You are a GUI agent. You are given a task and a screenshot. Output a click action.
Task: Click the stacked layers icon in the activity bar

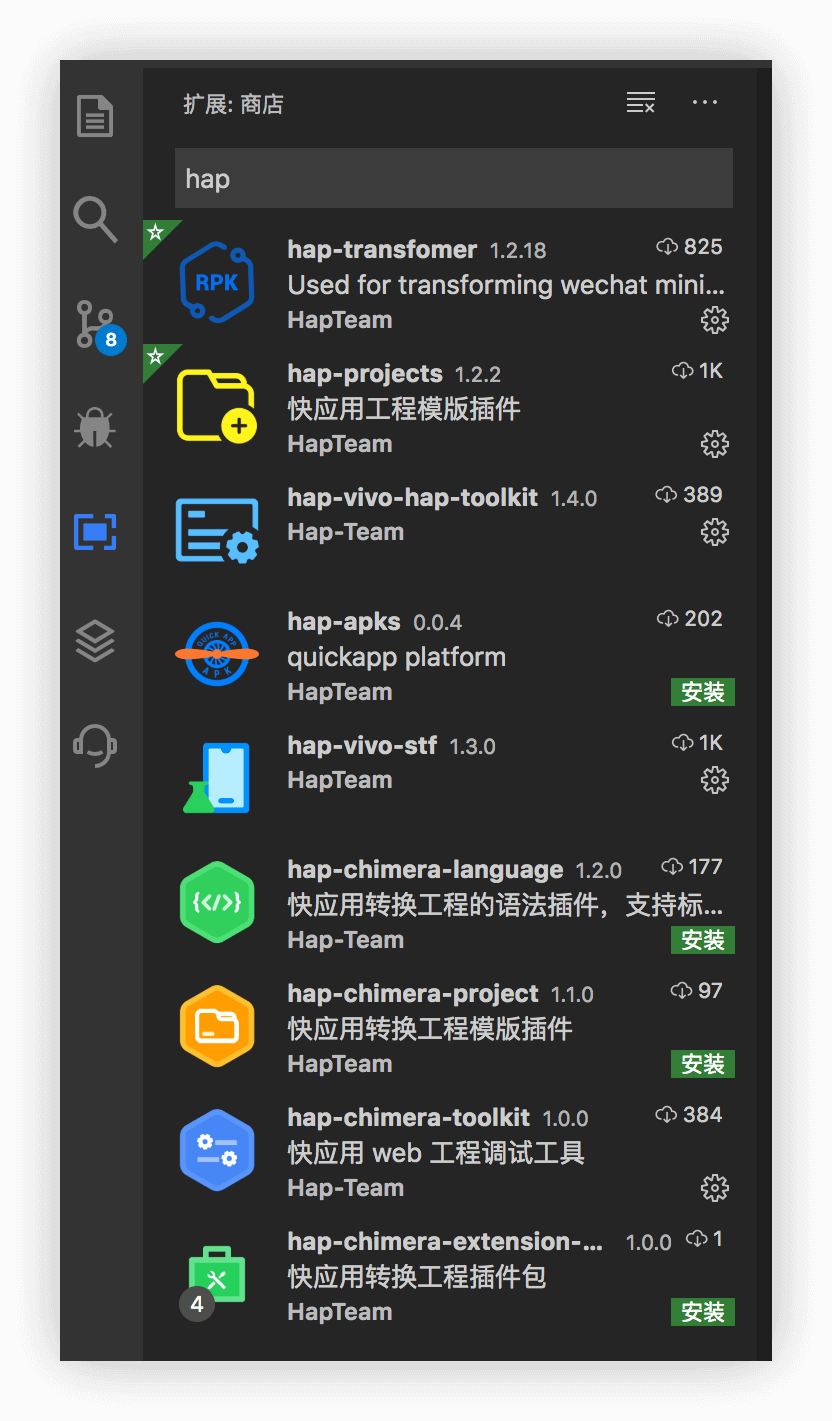(95, 640)
